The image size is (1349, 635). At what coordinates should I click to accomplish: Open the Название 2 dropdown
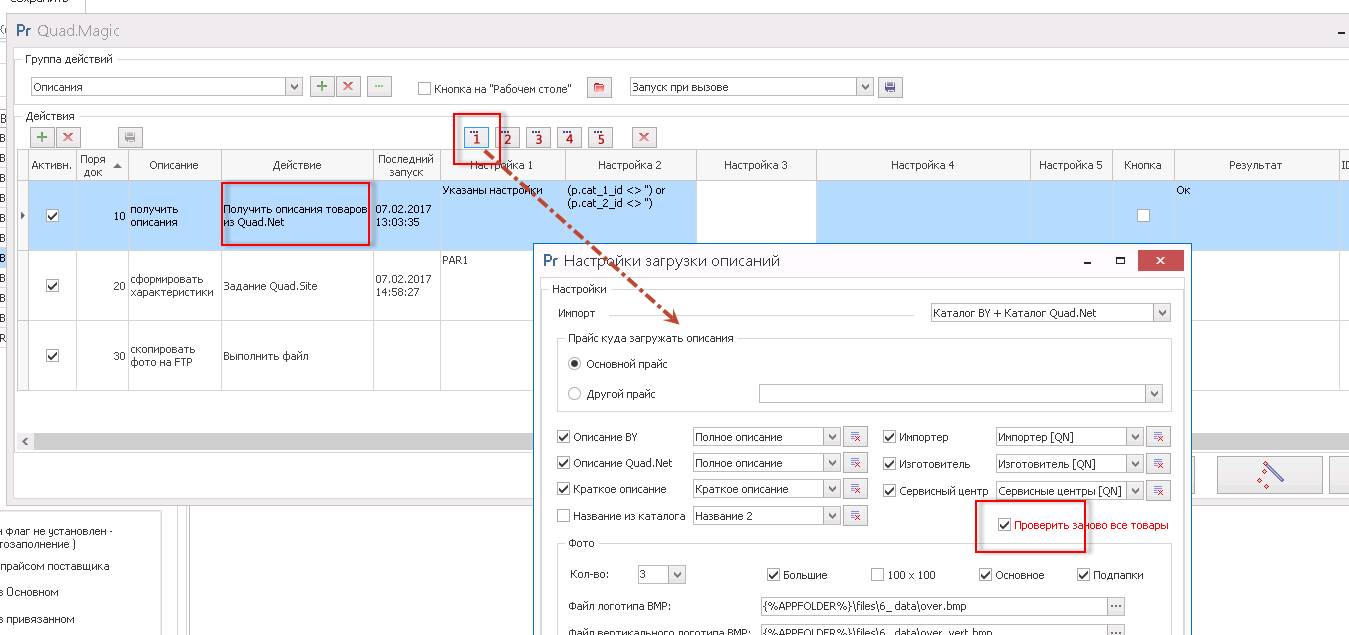pos(832,516)
